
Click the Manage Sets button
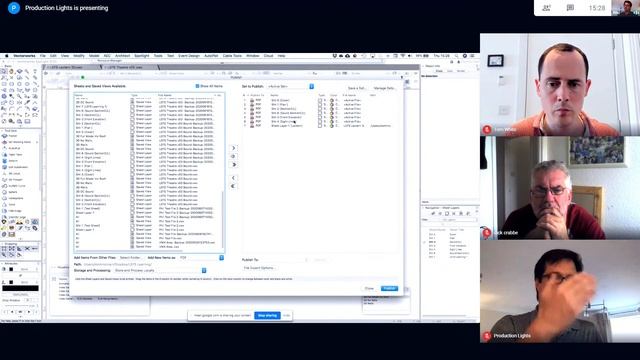tap(384, 88)
